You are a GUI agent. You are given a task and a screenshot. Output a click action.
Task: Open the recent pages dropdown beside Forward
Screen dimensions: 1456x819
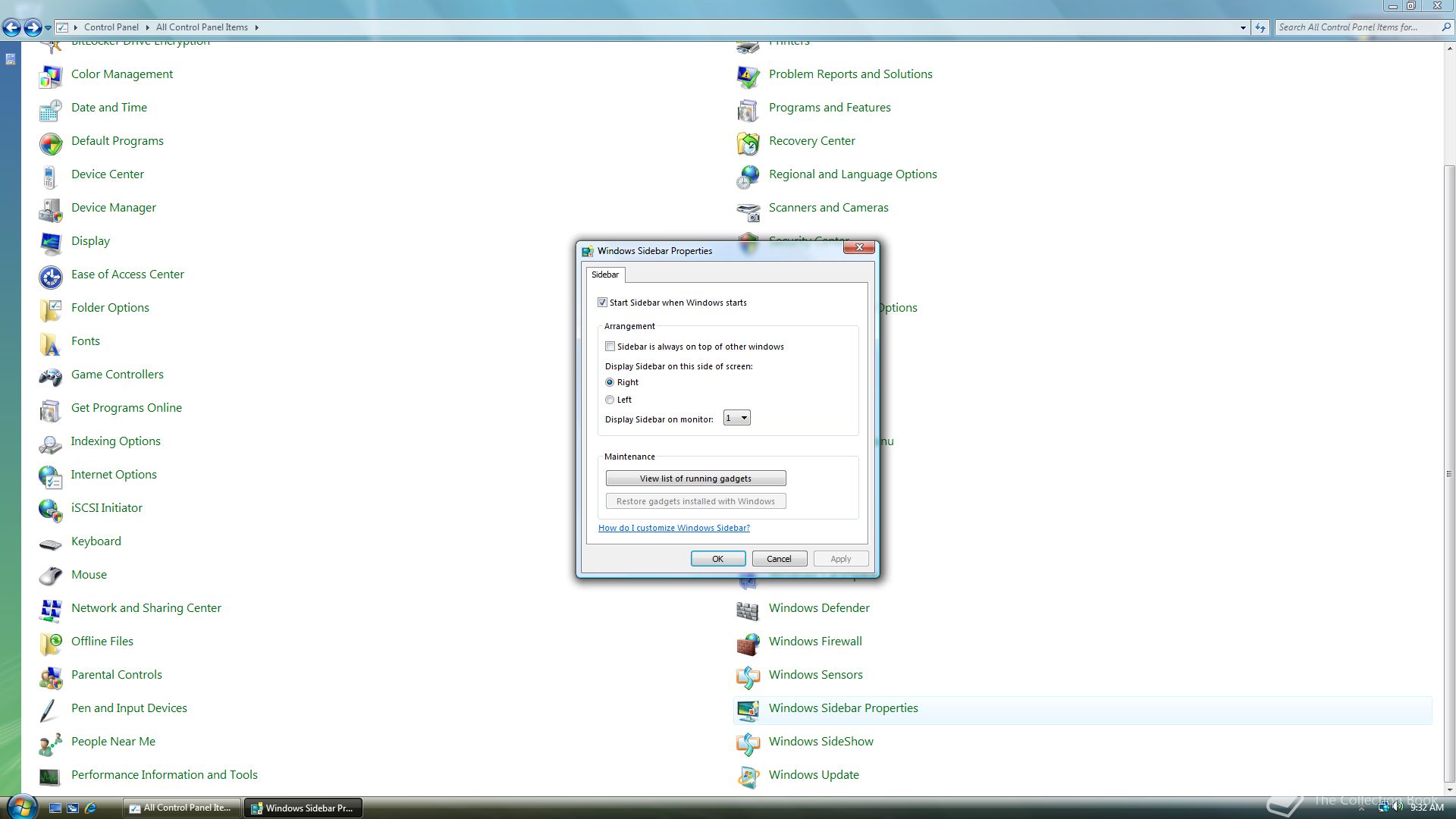coord(48,28)
